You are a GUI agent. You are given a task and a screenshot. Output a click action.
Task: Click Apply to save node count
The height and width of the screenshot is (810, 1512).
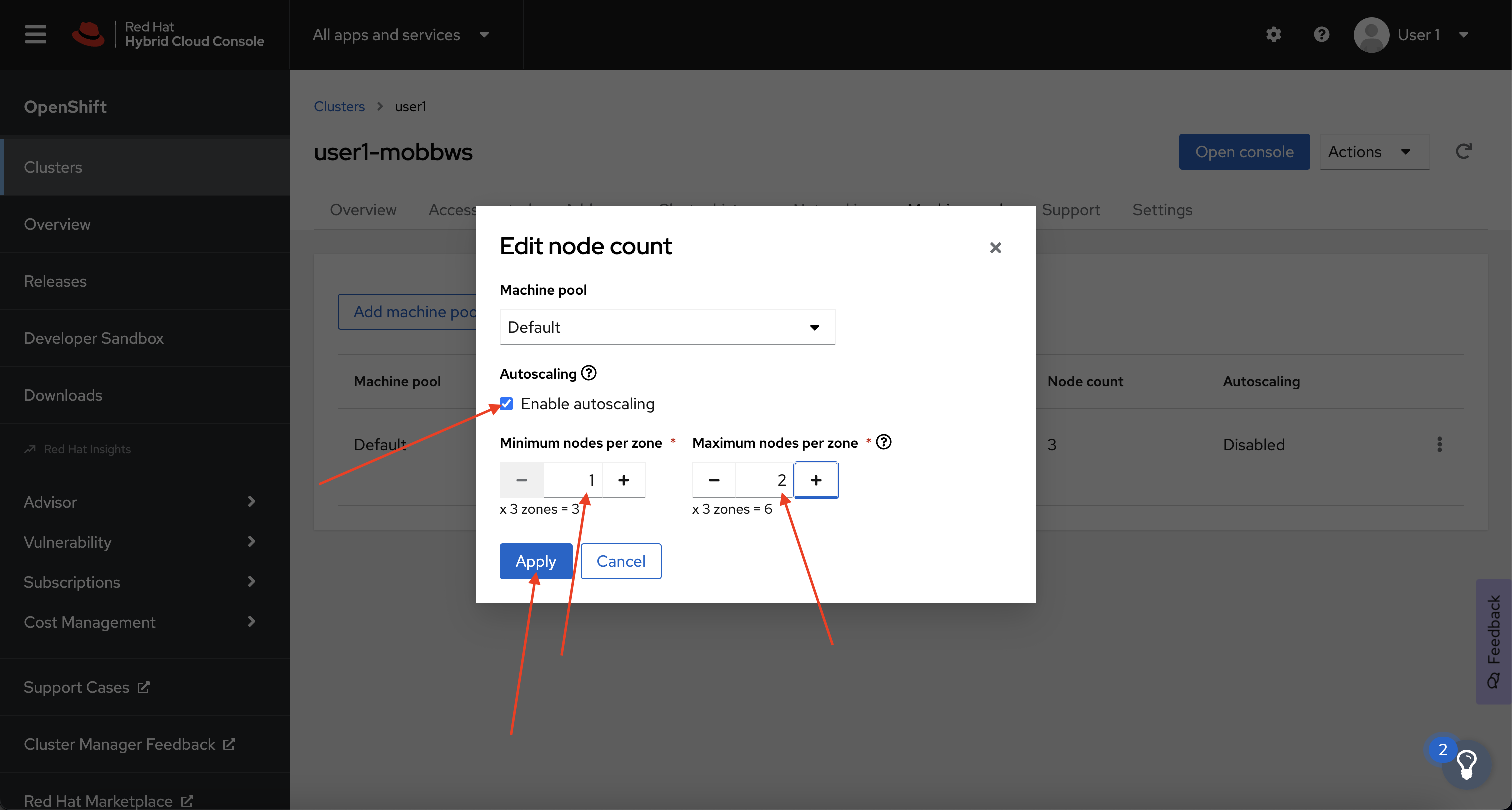(536, 561)
